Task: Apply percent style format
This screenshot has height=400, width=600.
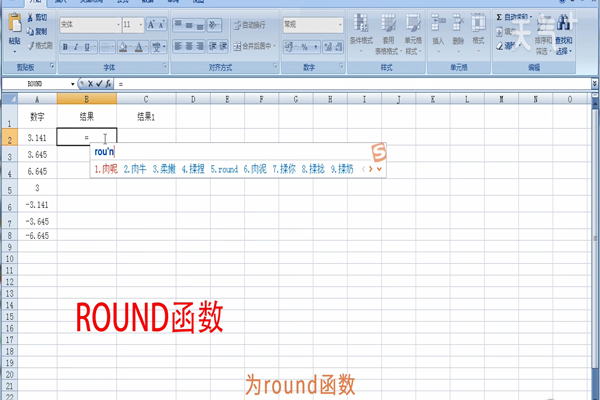Action: 305,47
